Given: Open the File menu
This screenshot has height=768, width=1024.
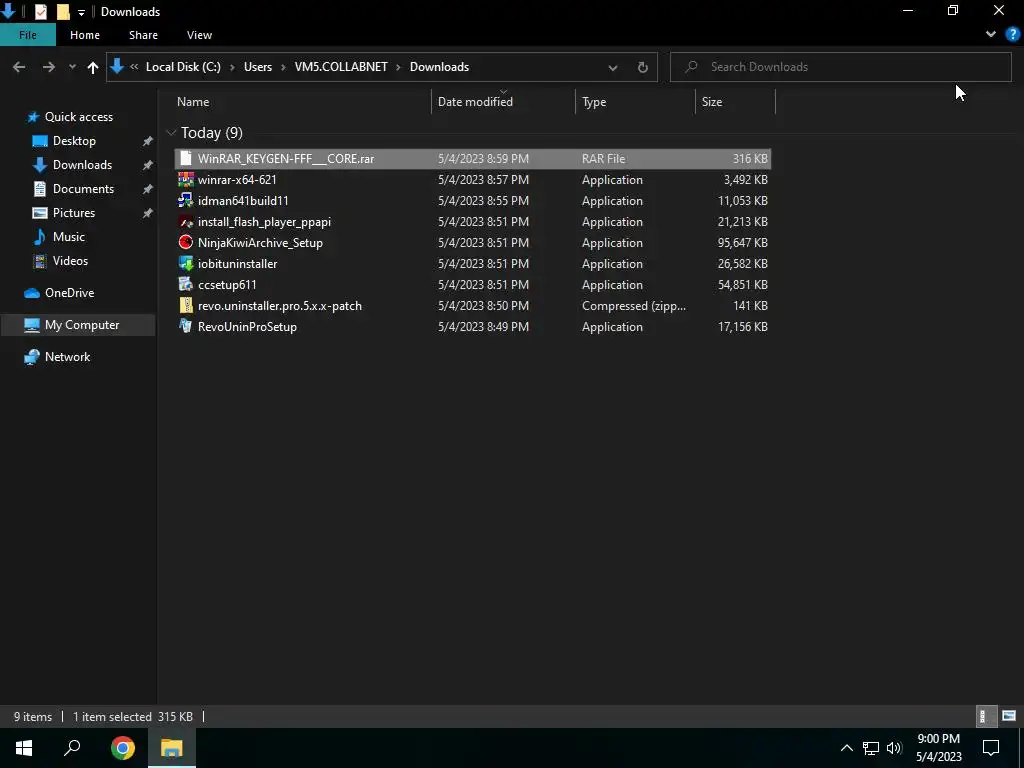Looking at the screenshot, I should pos(28,35).
